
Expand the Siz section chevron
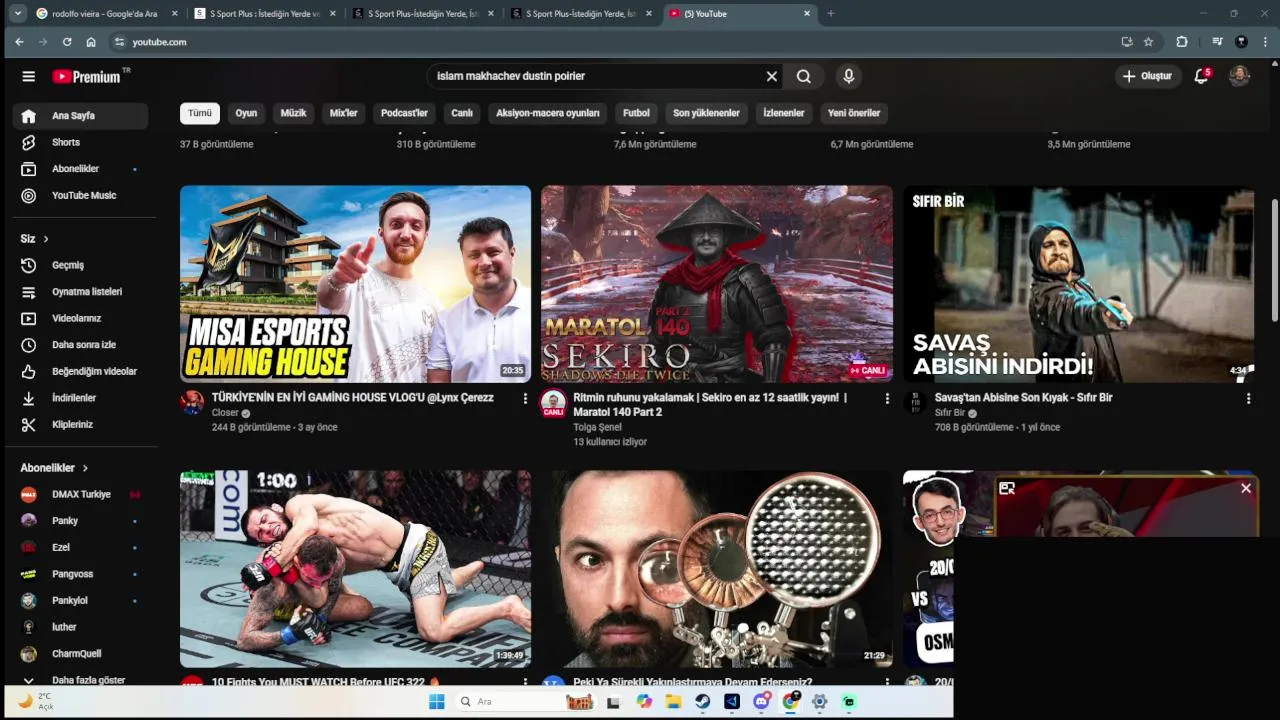46,239
